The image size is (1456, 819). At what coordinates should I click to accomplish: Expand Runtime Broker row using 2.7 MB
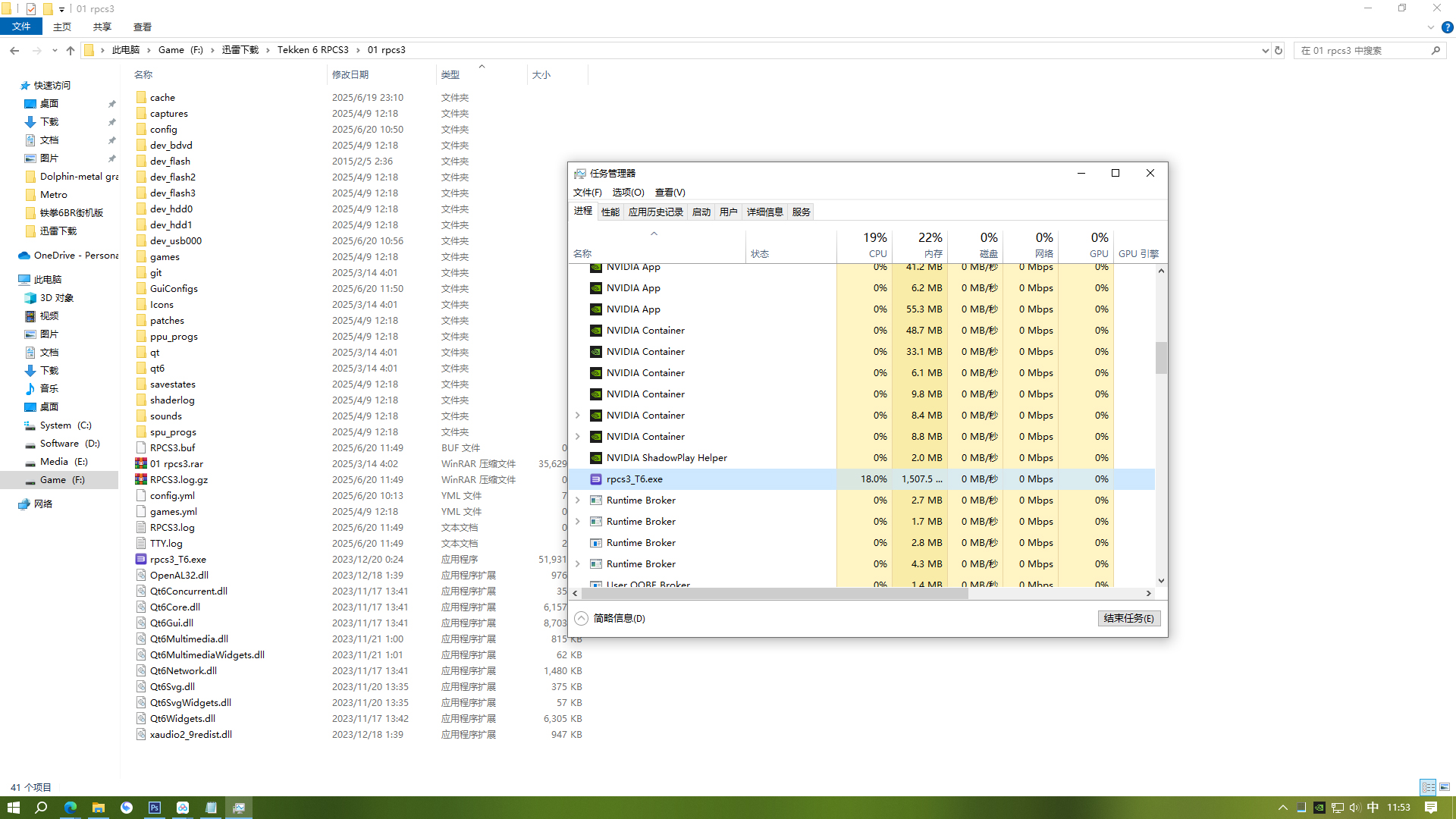(x=578, y=500)
